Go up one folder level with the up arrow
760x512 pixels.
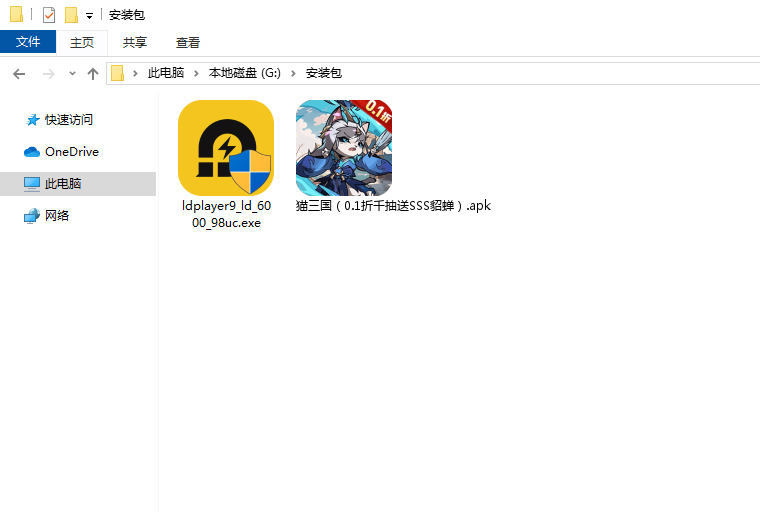pos(93,74)
